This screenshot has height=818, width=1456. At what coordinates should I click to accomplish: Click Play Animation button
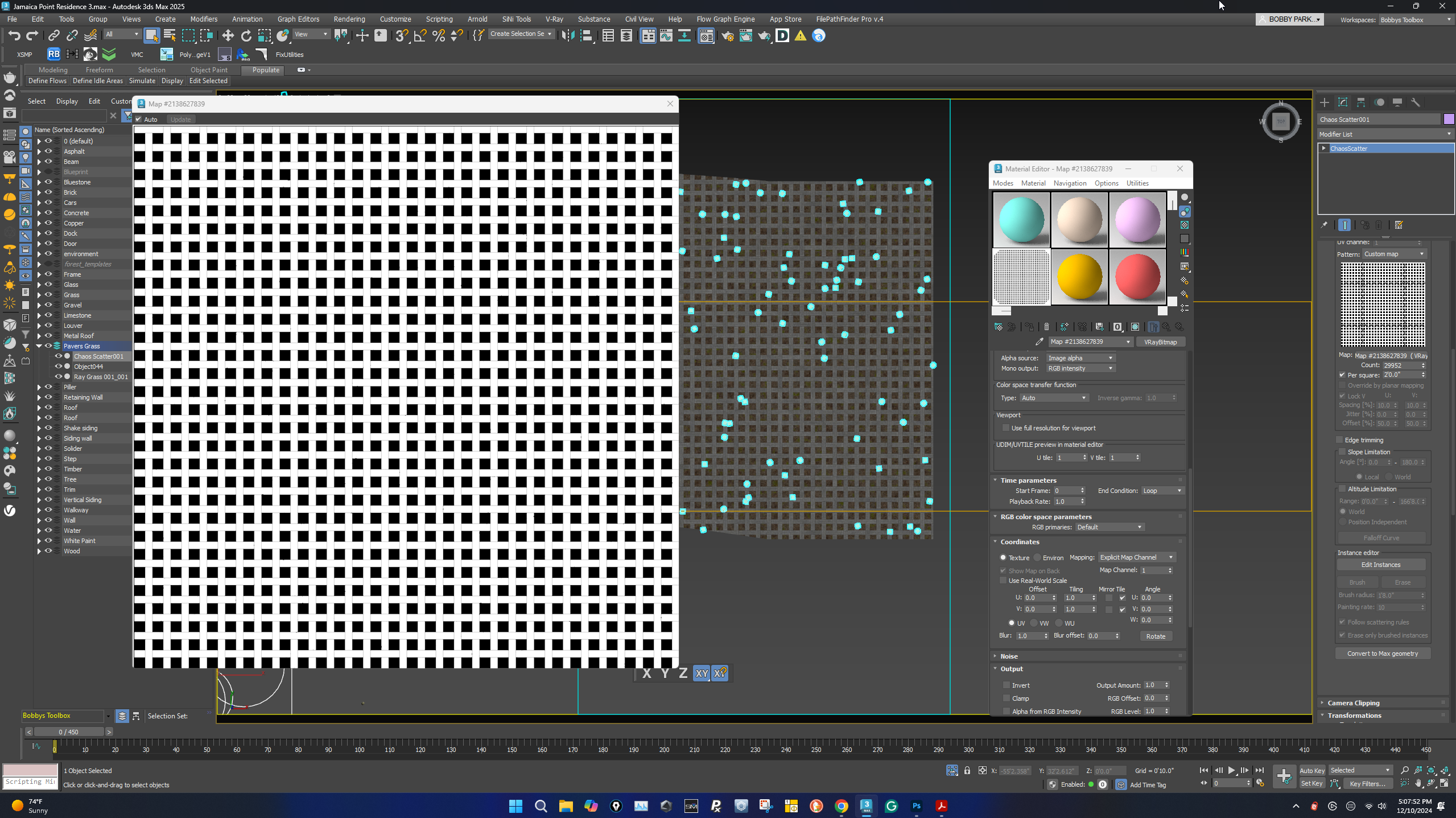(x=1231, y=770)
